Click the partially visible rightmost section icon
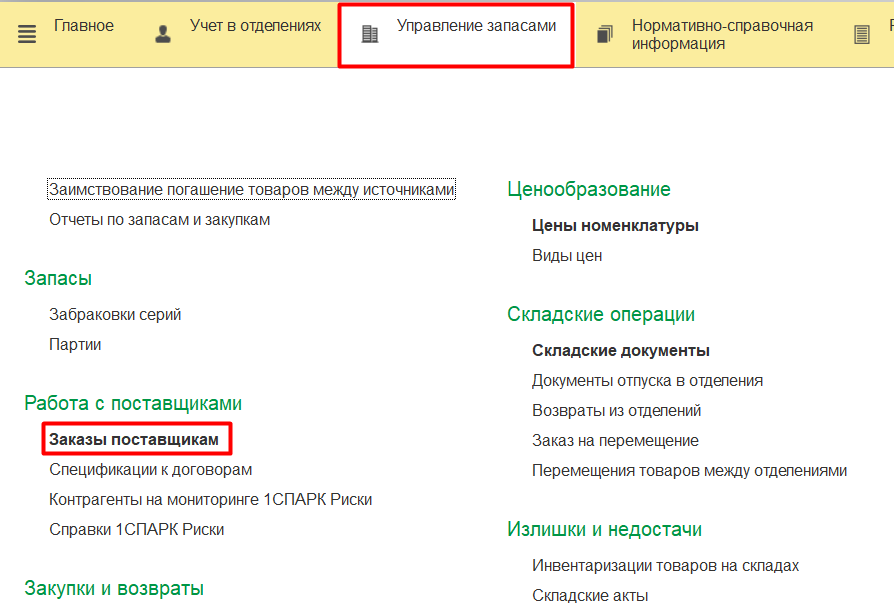Screen dimensions: 894x614 [x=862, y=35]
